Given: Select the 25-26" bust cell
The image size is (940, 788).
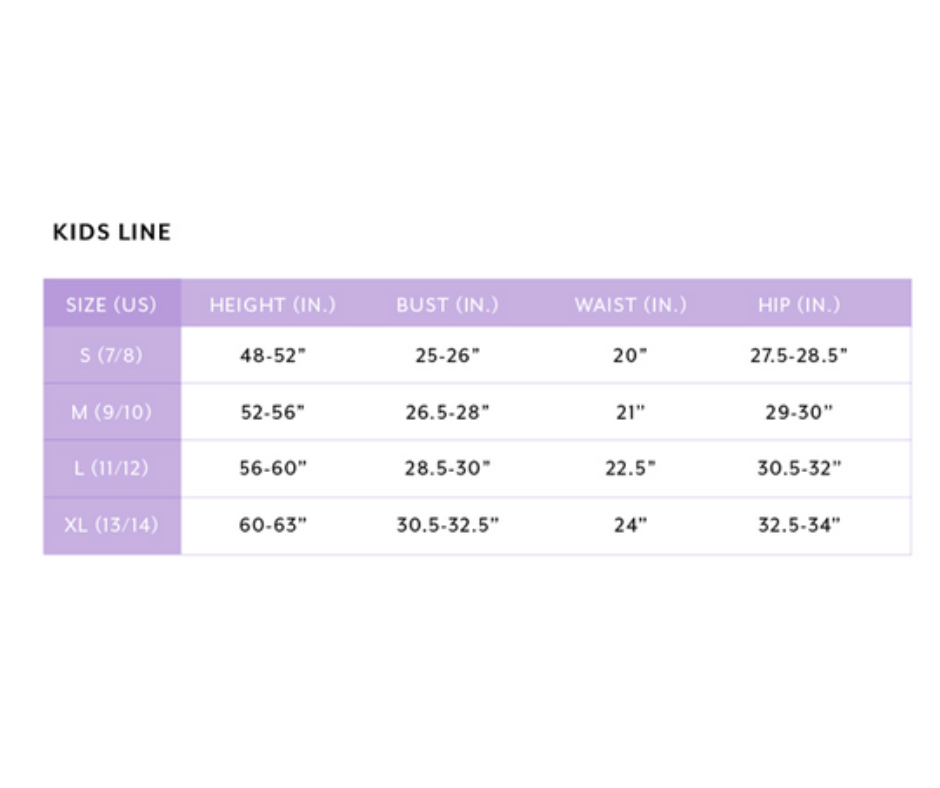Looking at the screenshot, I should (447, 356).
